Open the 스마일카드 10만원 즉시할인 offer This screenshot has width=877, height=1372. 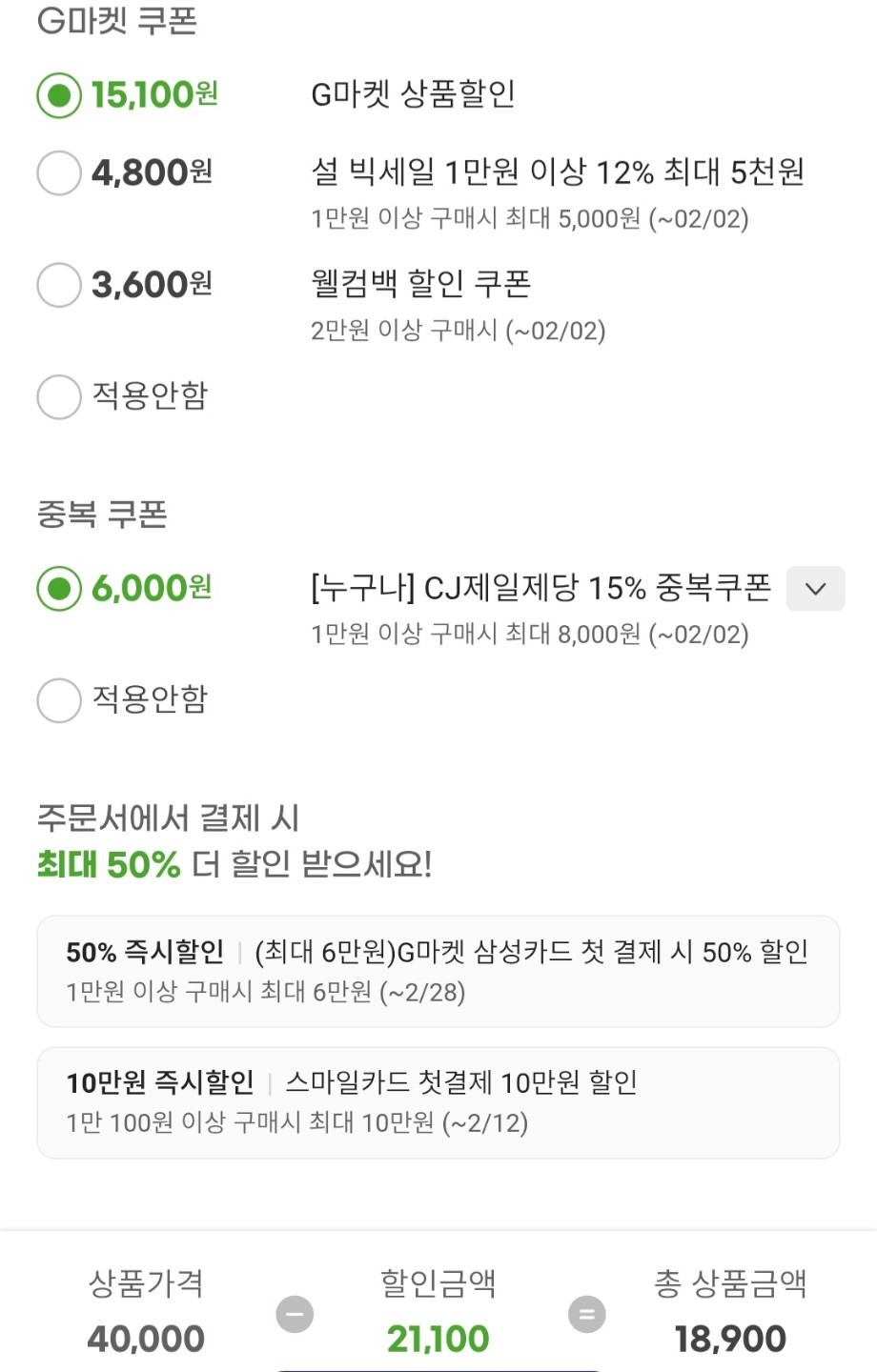click(x=438, y=1102)
